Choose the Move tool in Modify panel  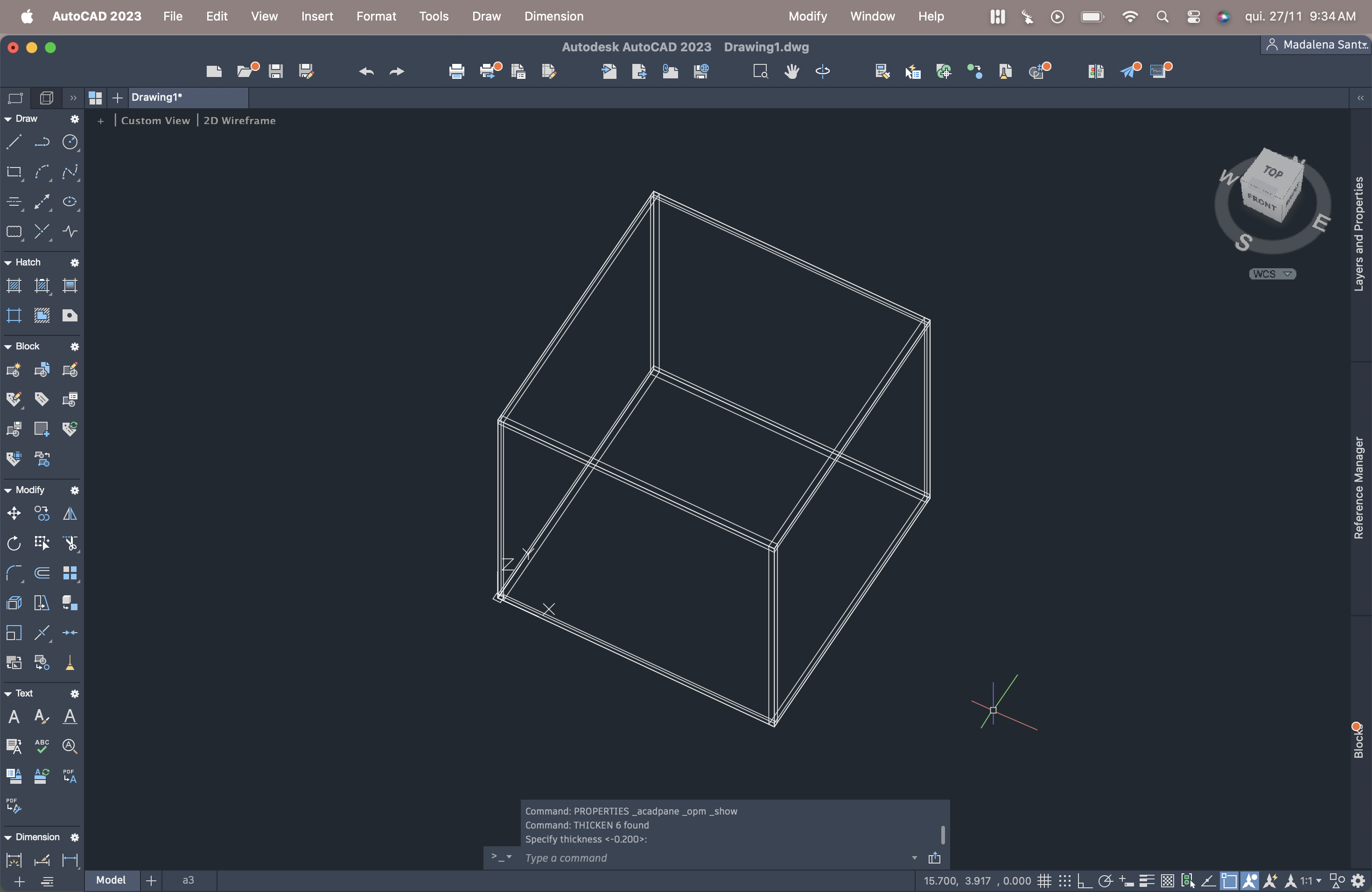(x=14, y=514)
